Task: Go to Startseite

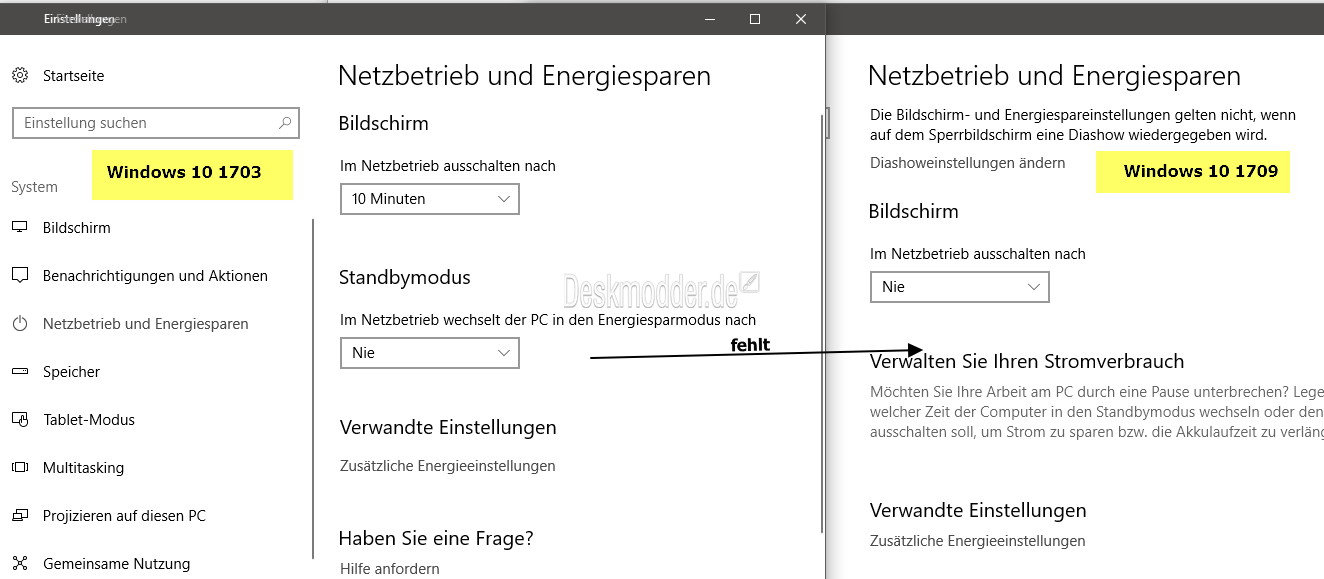Action: 73,76
